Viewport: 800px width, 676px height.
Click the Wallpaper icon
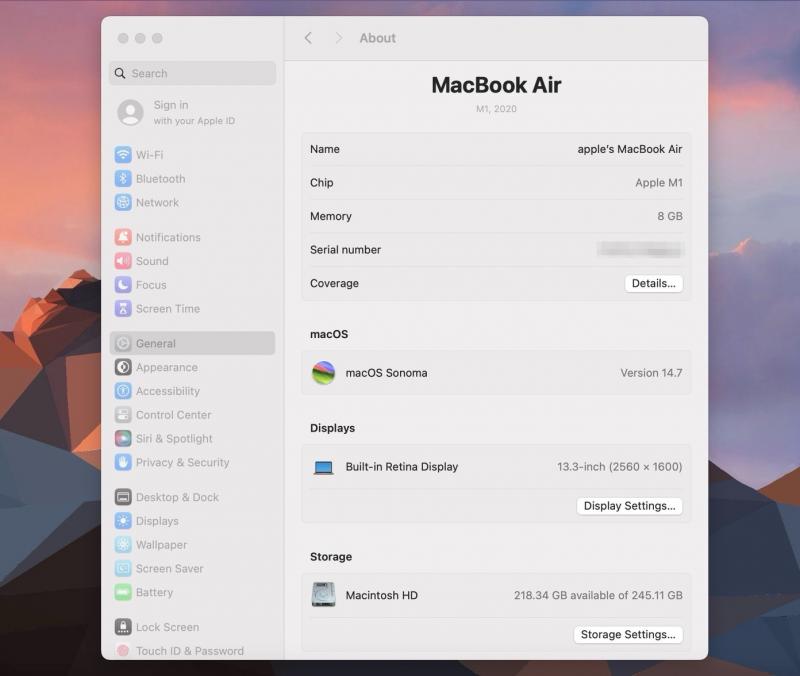point(123,545)
